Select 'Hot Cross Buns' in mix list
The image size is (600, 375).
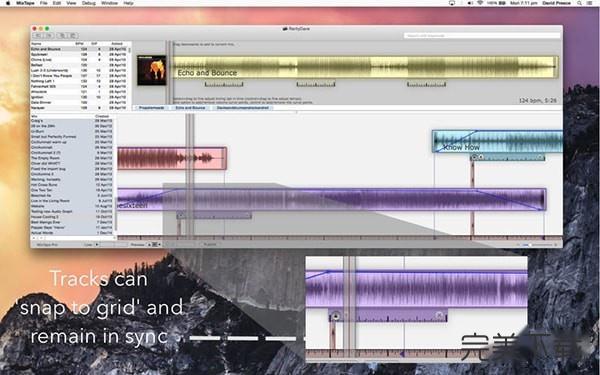pos(72,185)
